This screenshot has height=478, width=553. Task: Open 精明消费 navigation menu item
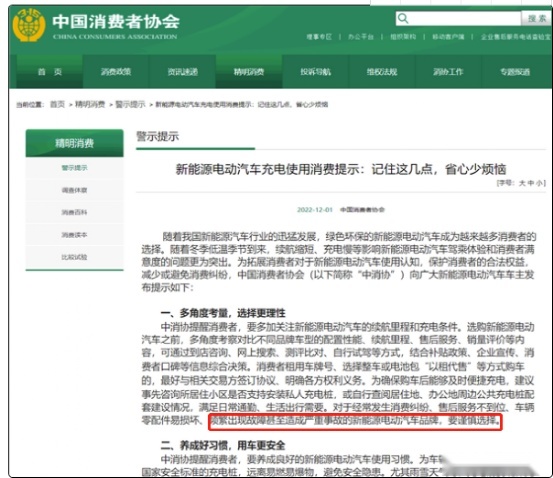click(x=249, y=72)
